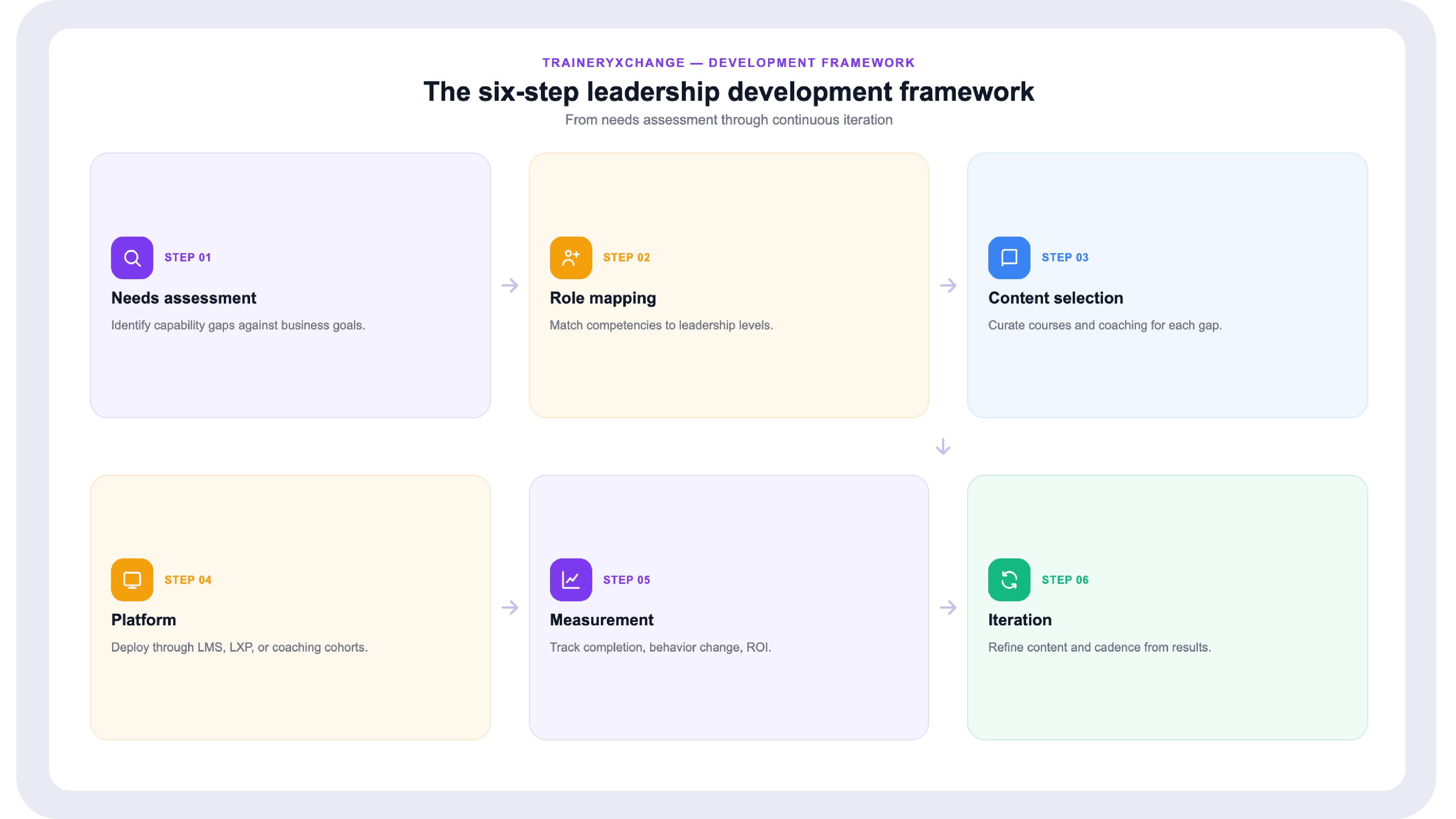Select the 'STEP 02' label
Viewport: 1456px width, 819px height.
626,258
